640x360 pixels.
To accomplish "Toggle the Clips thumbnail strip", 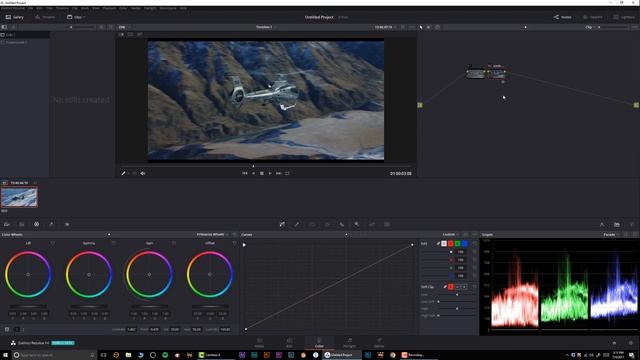I will [x=75, y=17].
